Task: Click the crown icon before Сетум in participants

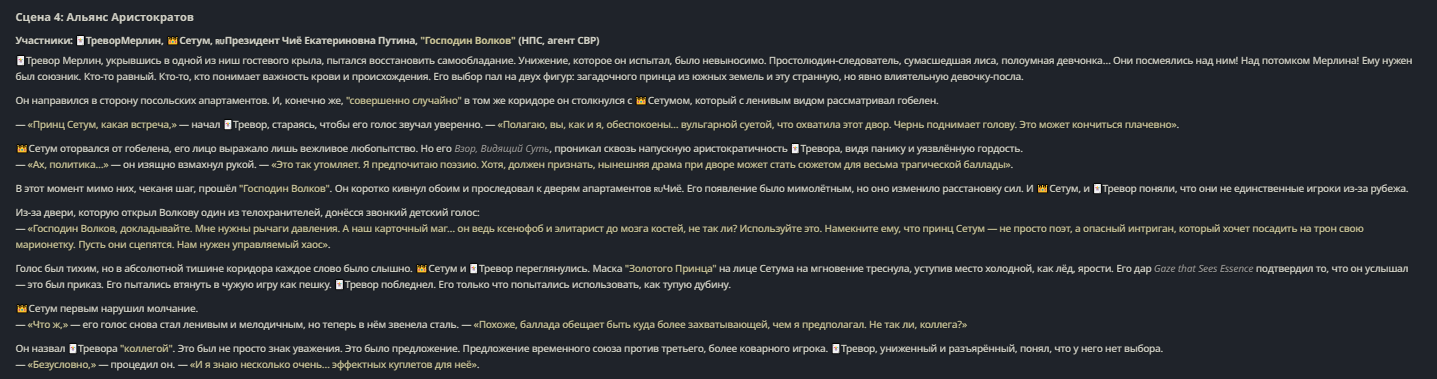Action: tap(172, 41)
